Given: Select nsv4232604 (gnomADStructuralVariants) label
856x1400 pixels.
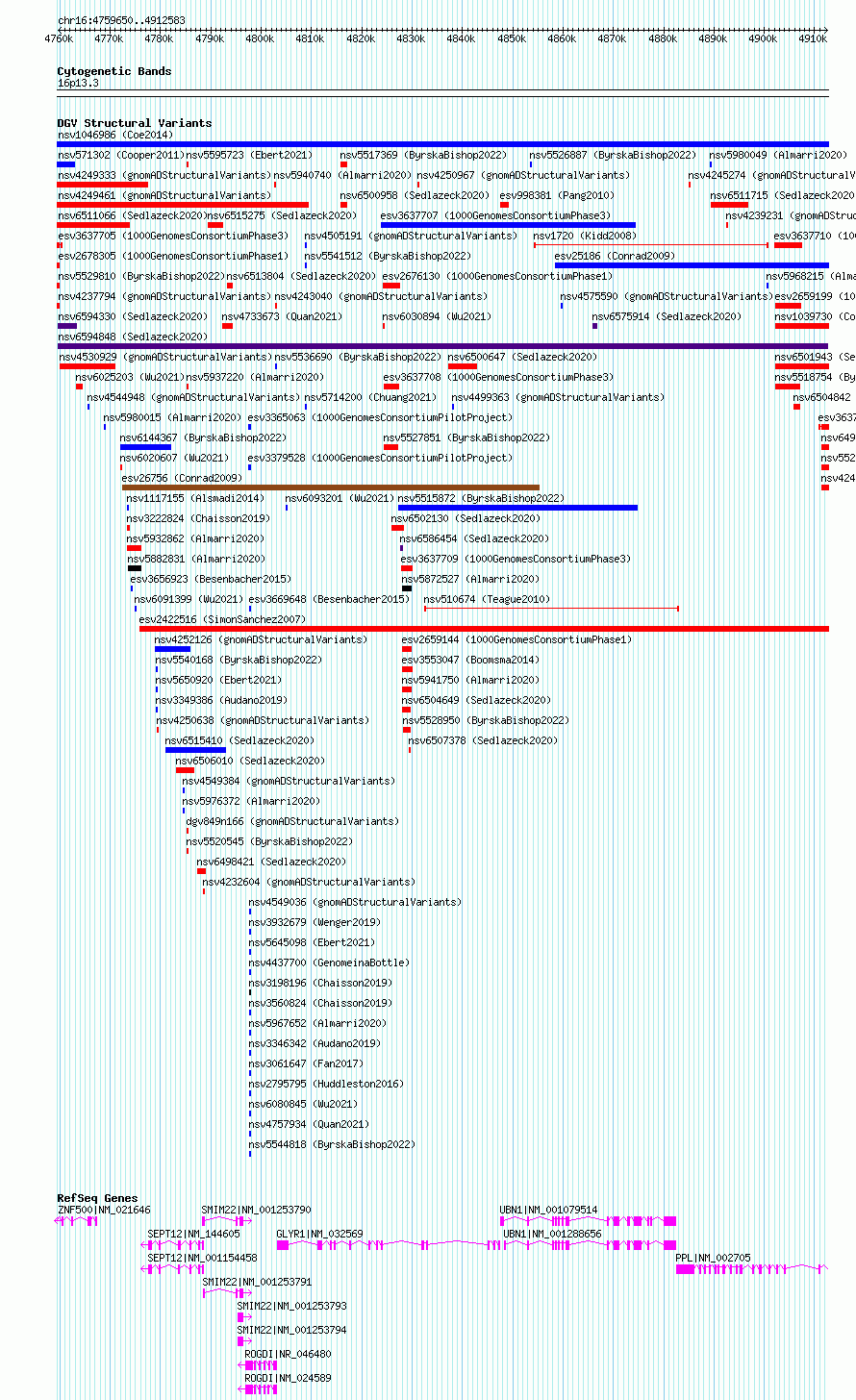Looking at the screenshot, I should click(x=309, y=883).
